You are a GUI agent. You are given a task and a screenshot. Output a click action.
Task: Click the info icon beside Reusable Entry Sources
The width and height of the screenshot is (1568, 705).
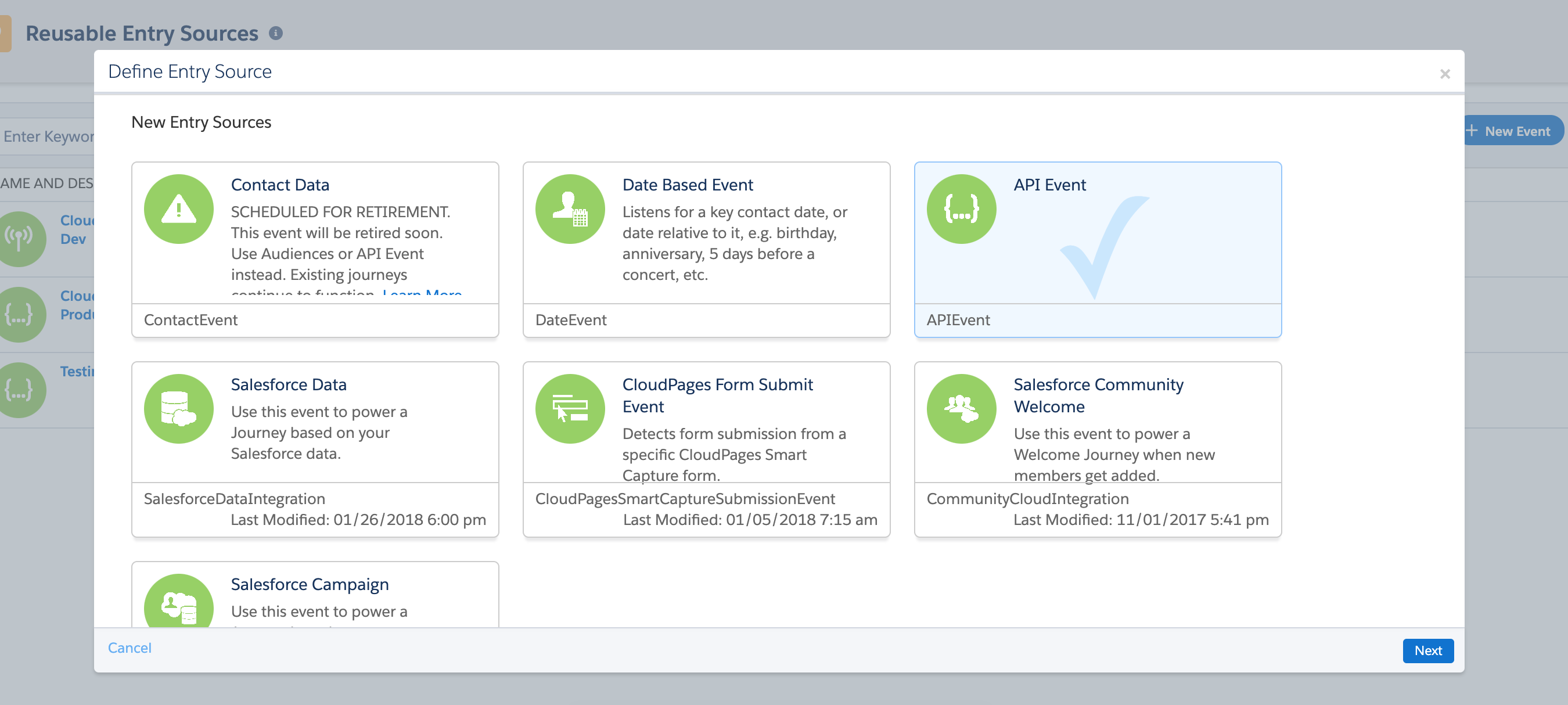[x=276, y=33]
